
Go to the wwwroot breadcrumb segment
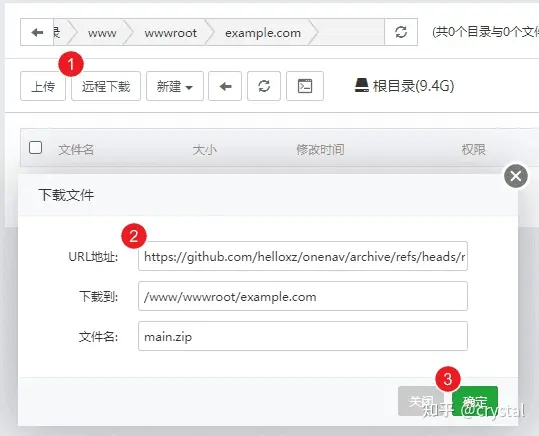(x=170, y=33)
